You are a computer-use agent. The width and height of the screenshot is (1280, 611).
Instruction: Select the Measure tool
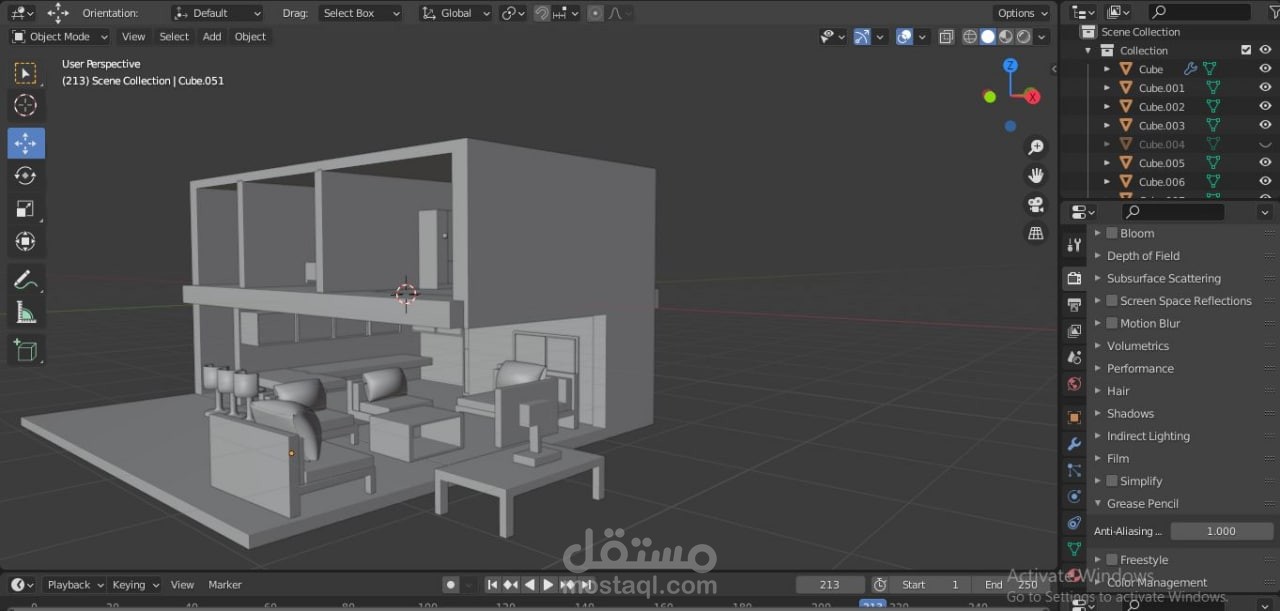(x=26, y=313)
